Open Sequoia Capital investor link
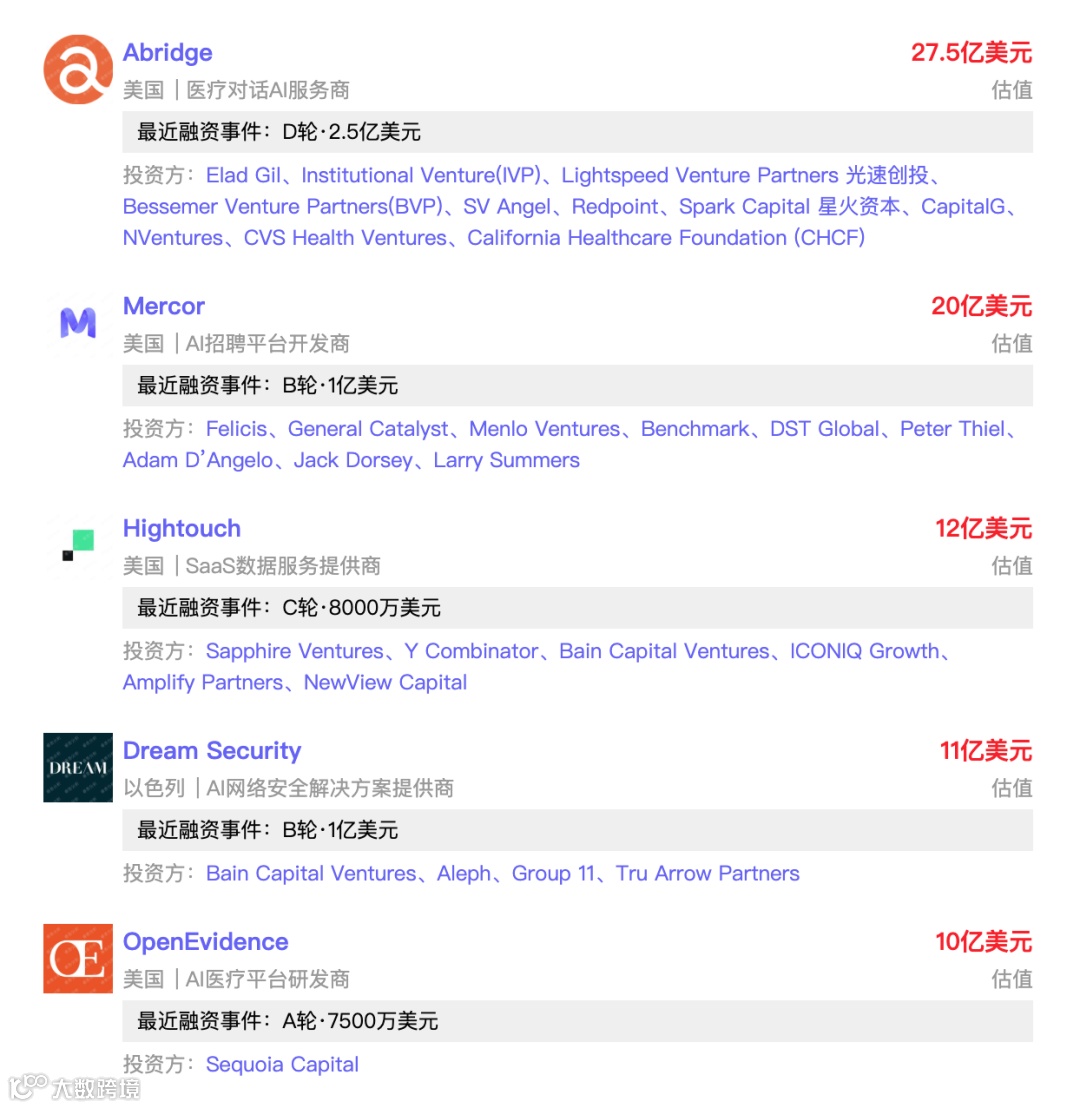The image size is (1080, 1108). pyautogui.click(x=282, y=1065)
